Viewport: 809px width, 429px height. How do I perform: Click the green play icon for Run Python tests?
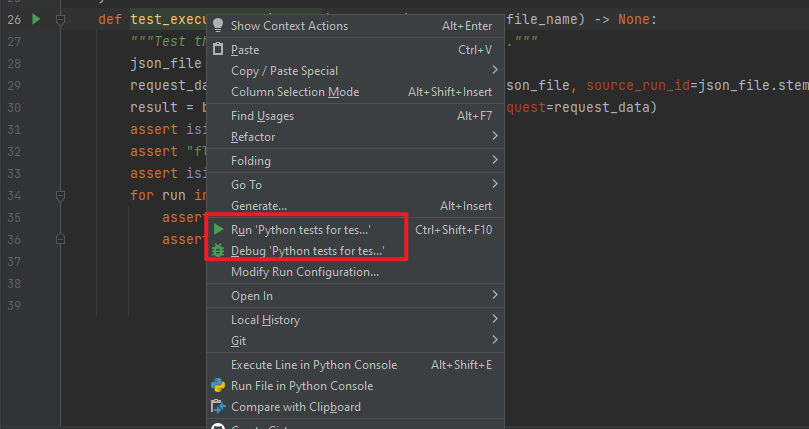219,229
